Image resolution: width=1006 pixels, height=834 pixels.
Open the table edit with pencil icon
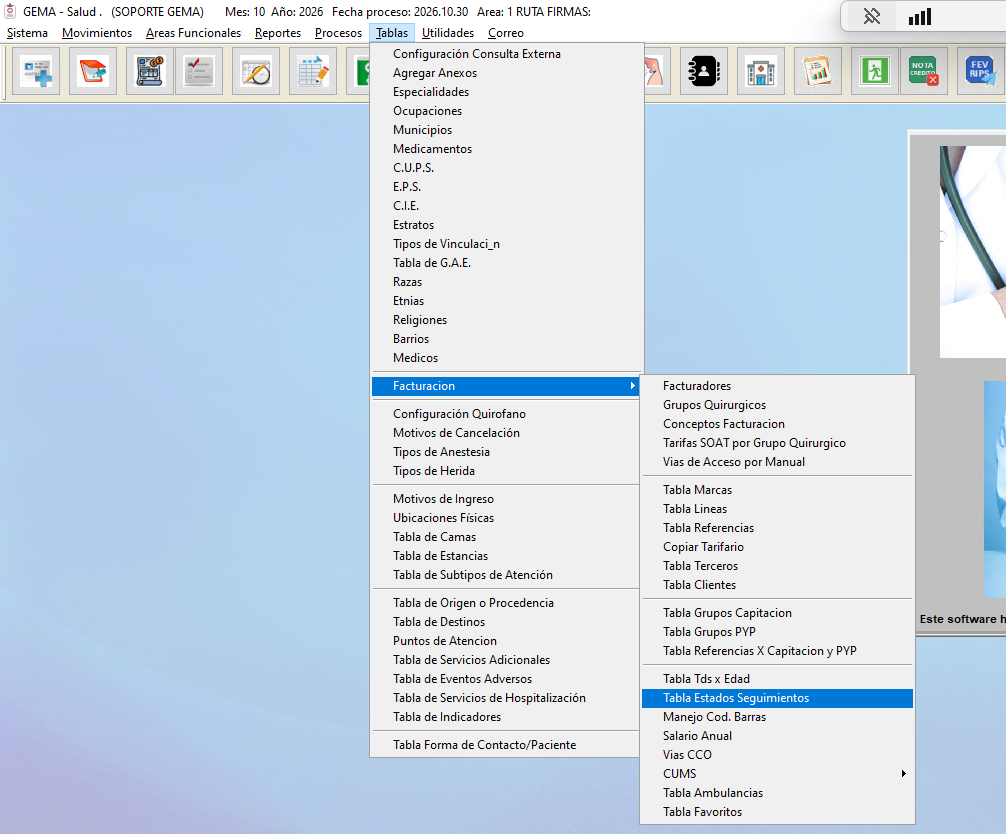pos(313,71)
